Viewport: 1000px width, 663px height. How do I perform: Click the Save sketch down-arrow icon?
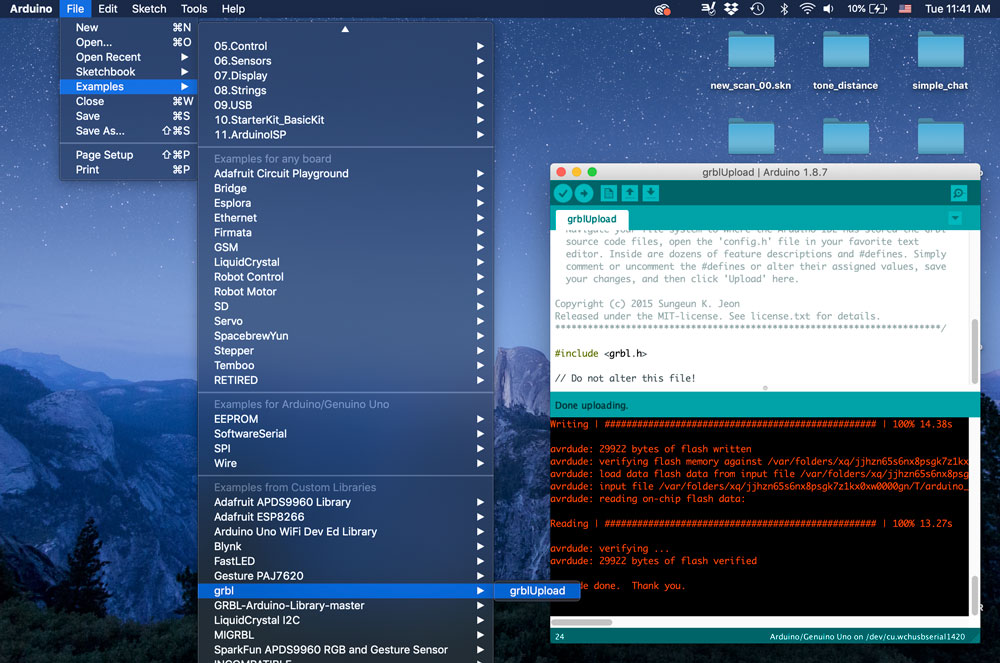tap(651, 193)
